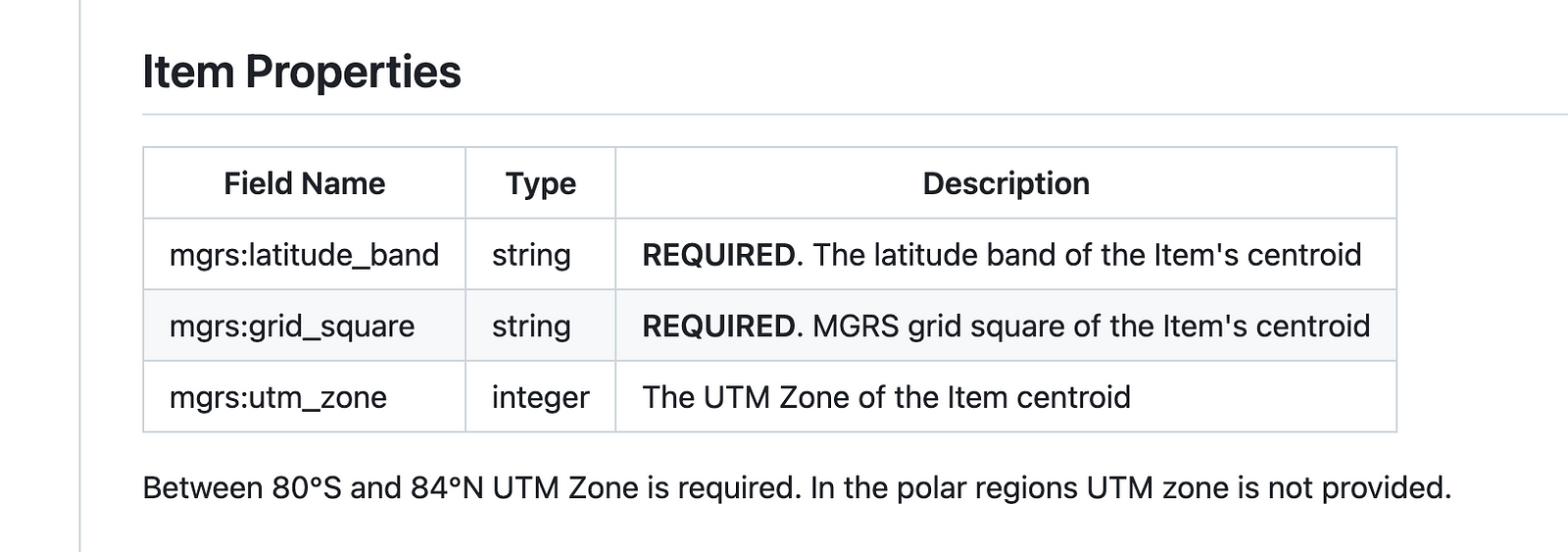
Task: Select the integer type cell
Action: click(x=540, y=397)
